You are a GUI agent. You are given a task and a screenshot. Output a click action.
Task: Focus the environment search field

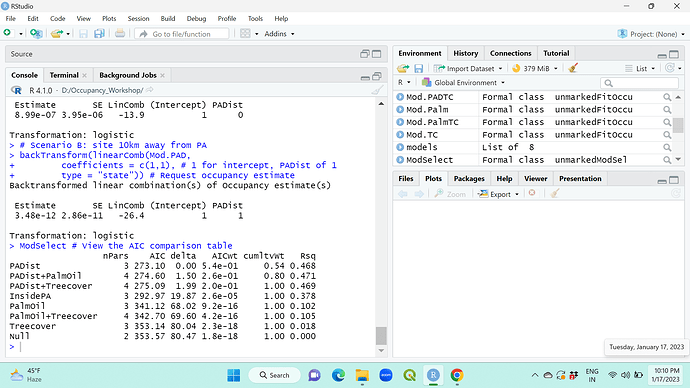(639, 83)
